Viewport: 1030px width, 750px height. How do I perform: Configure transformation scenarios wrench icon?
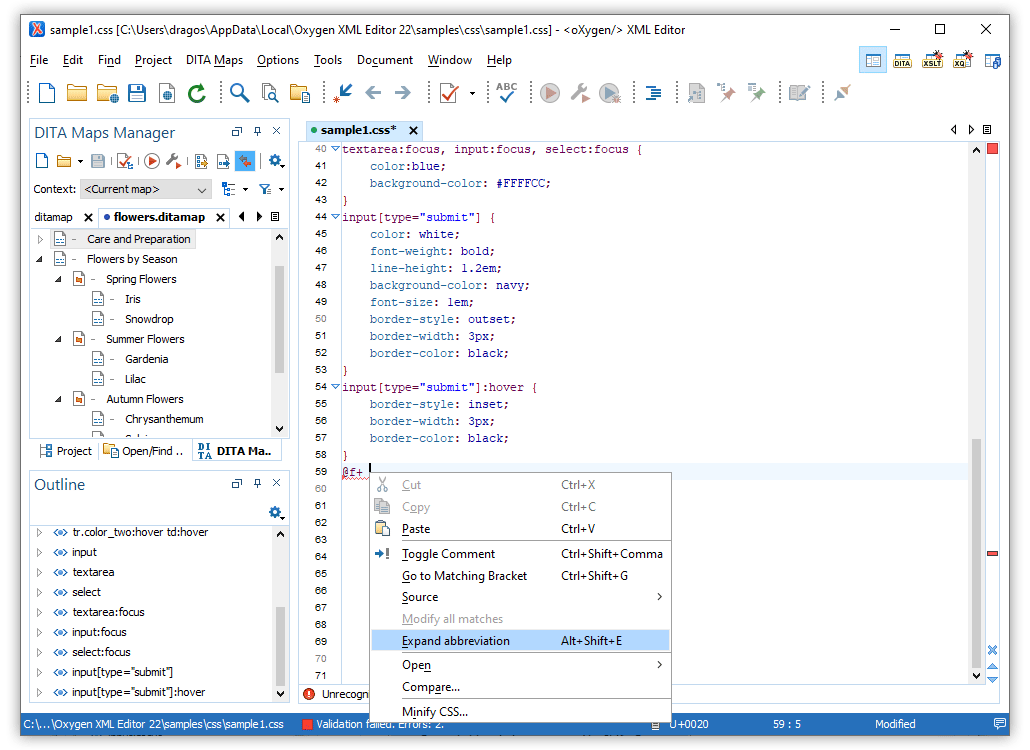pyautogui.click(x=579, y=93)
